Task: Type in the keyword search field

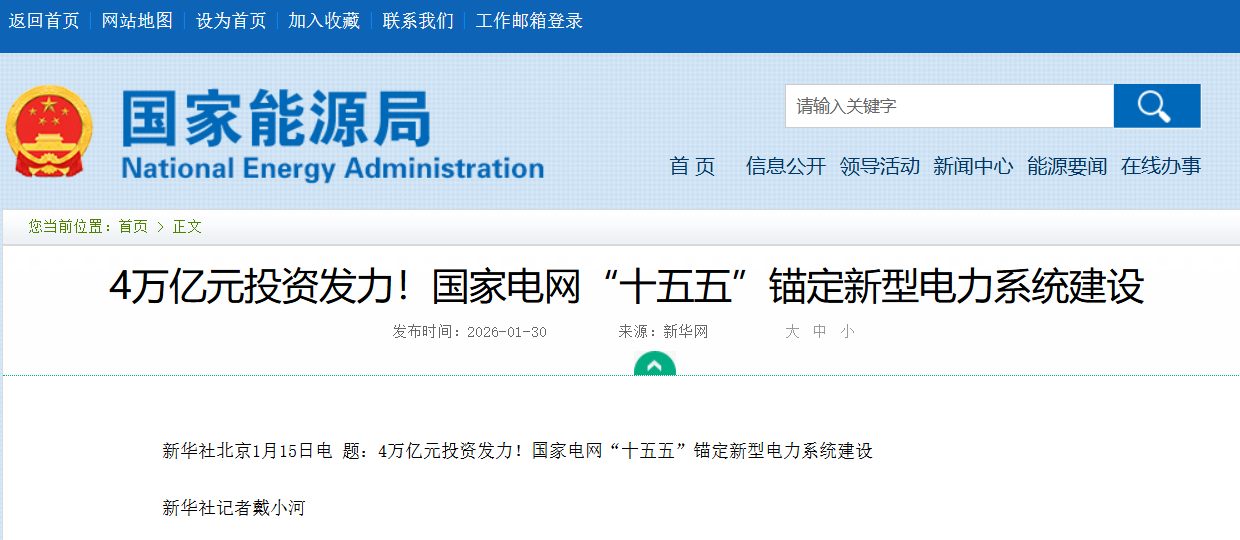Action: (x=948, y=106)
